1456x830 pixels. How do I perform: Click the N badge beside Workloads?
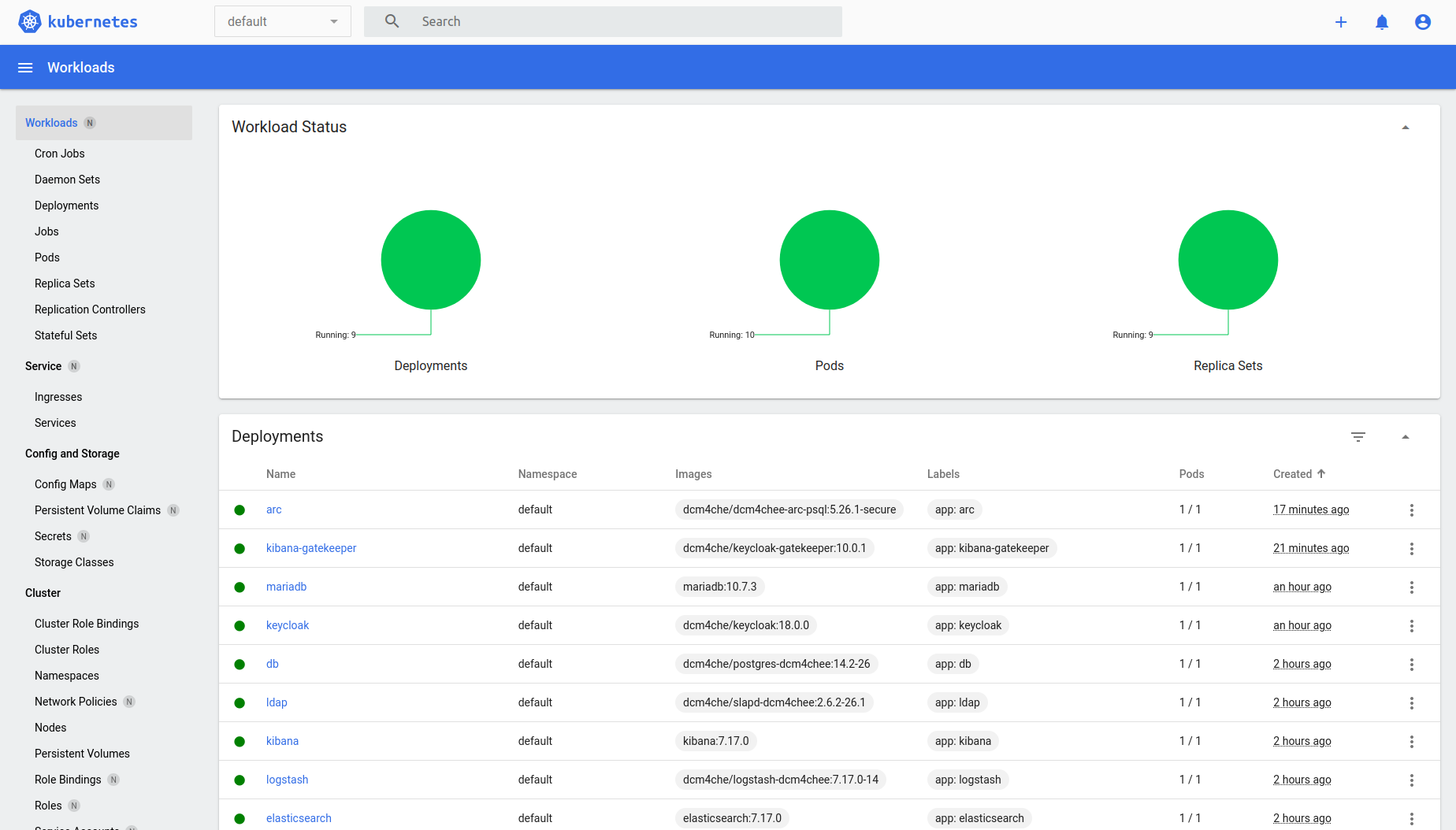[90, 123]
